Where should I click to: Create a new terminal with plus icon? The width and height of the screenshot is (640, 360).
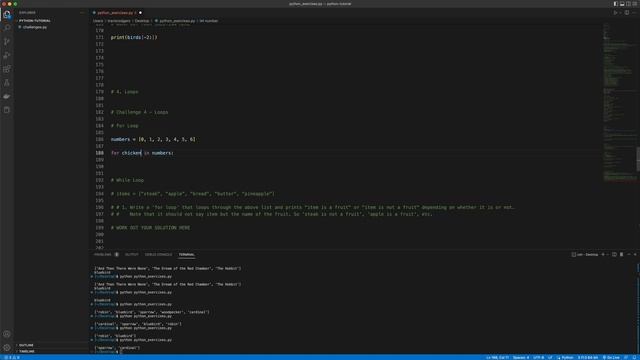pyautogui.click(x=603, y=254)
